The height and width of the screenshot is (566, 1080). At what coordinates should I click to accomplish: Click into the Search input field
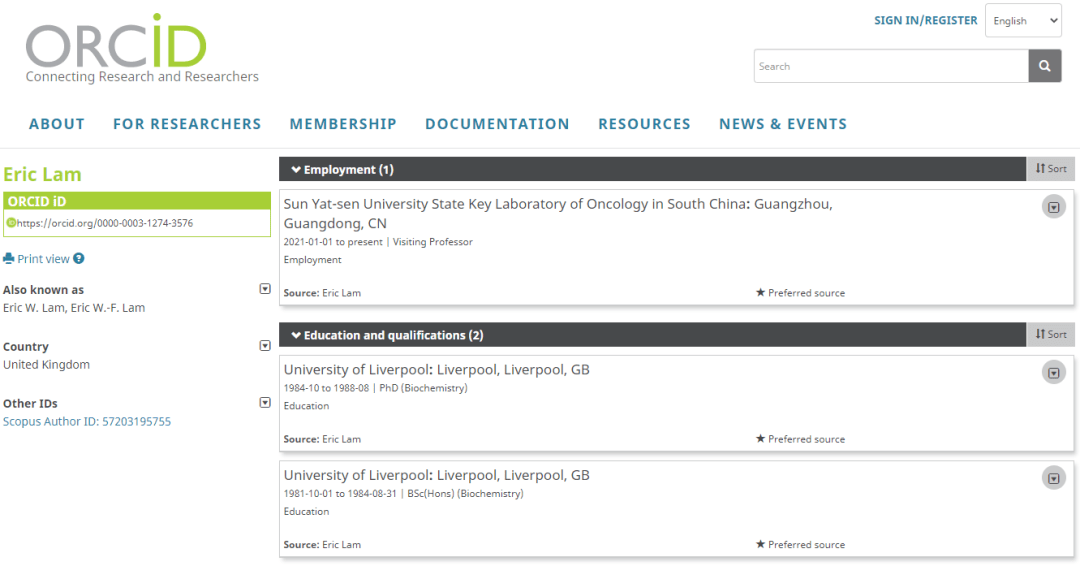tap(890, 66)
